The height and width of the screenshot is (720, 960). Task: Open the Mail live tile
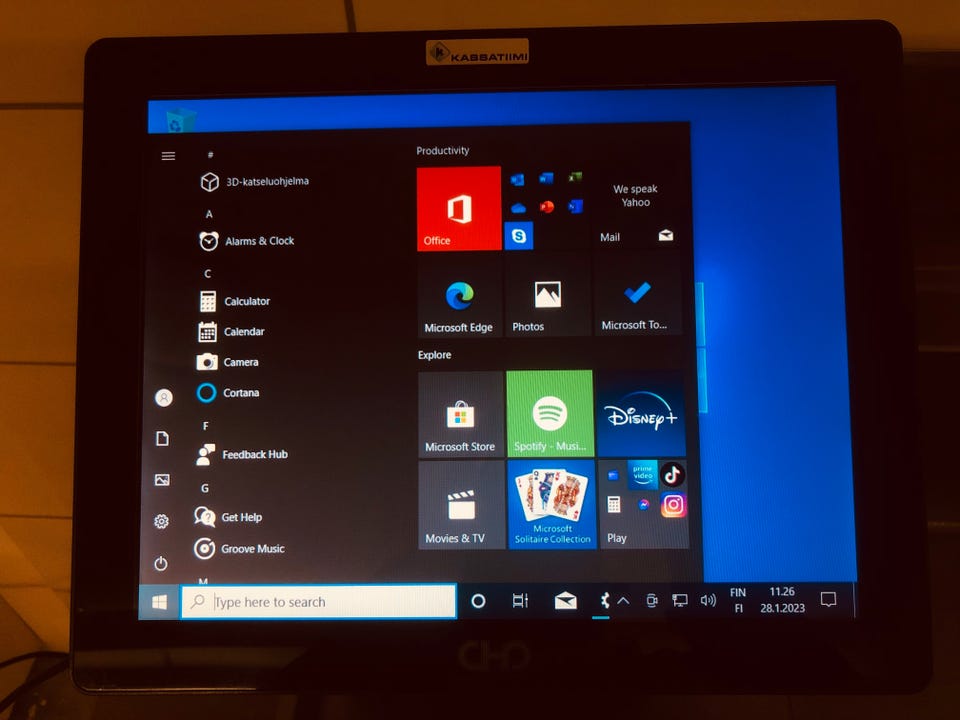coord(636,208)
